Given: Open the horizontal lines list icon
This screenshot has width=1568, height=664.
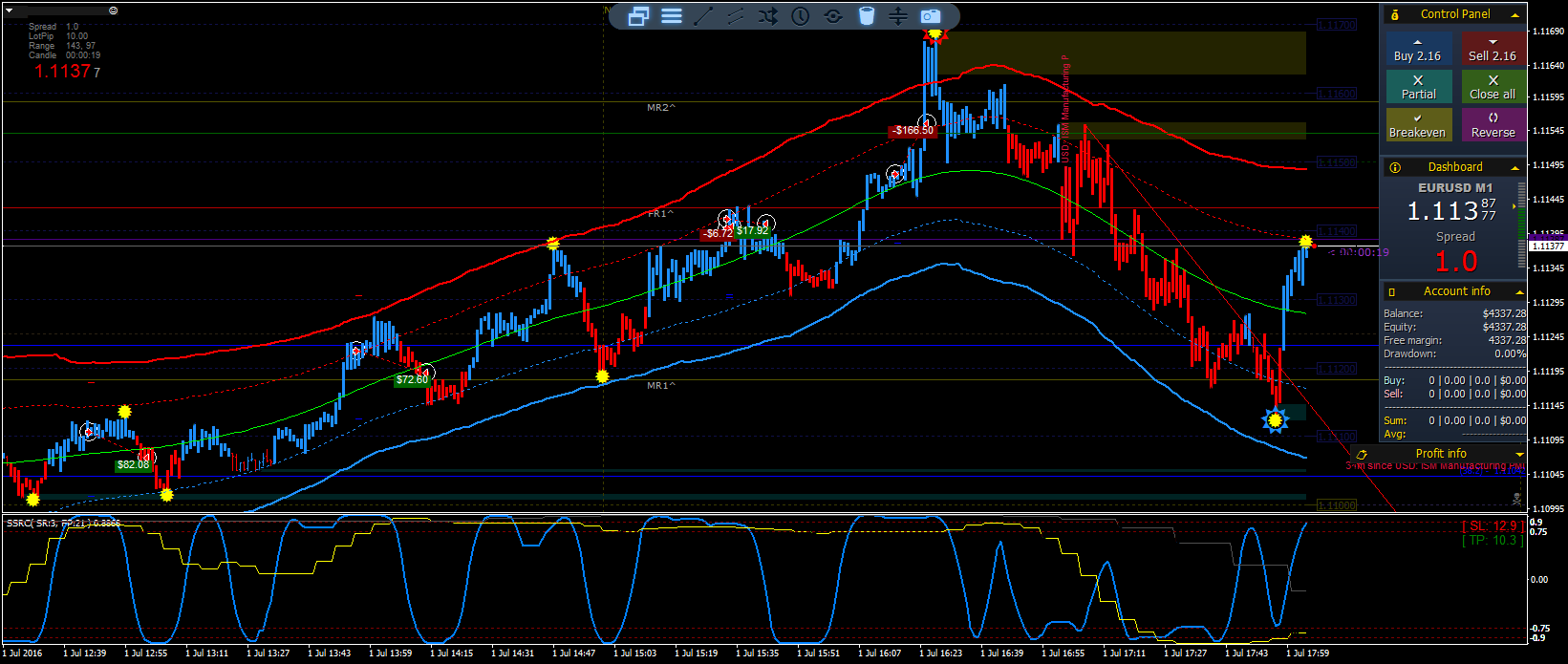Looking at the screenshot, I should 672,15.
